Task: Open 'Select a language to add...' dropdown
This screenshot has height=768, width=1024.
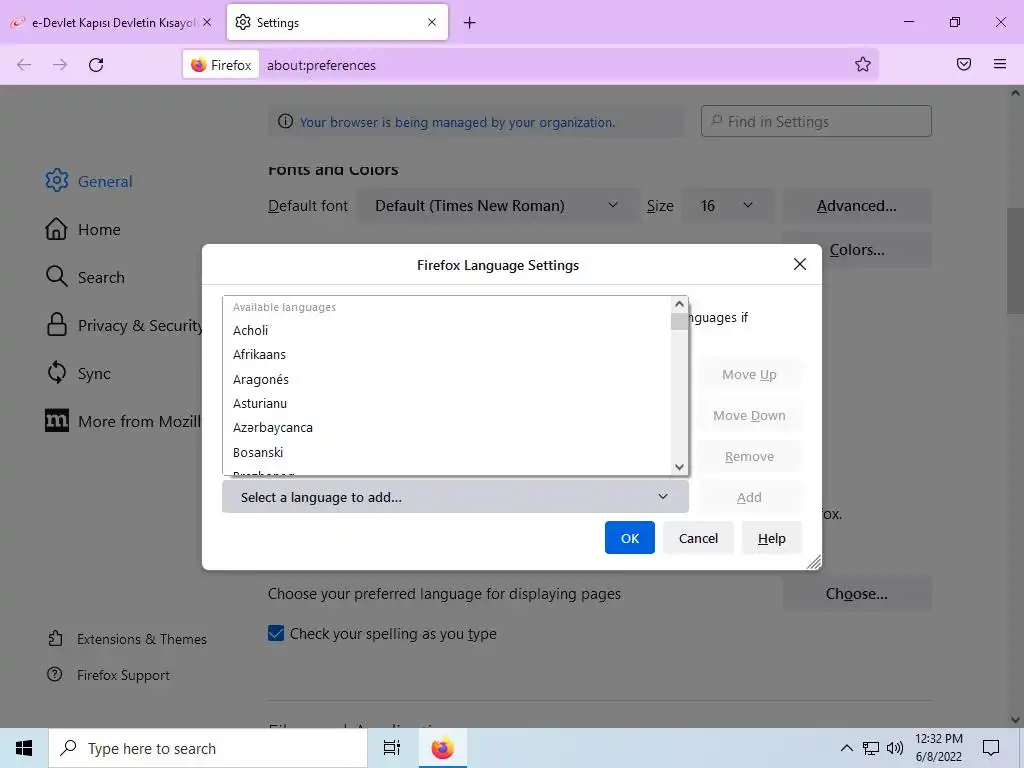Action: coord(455,497)
